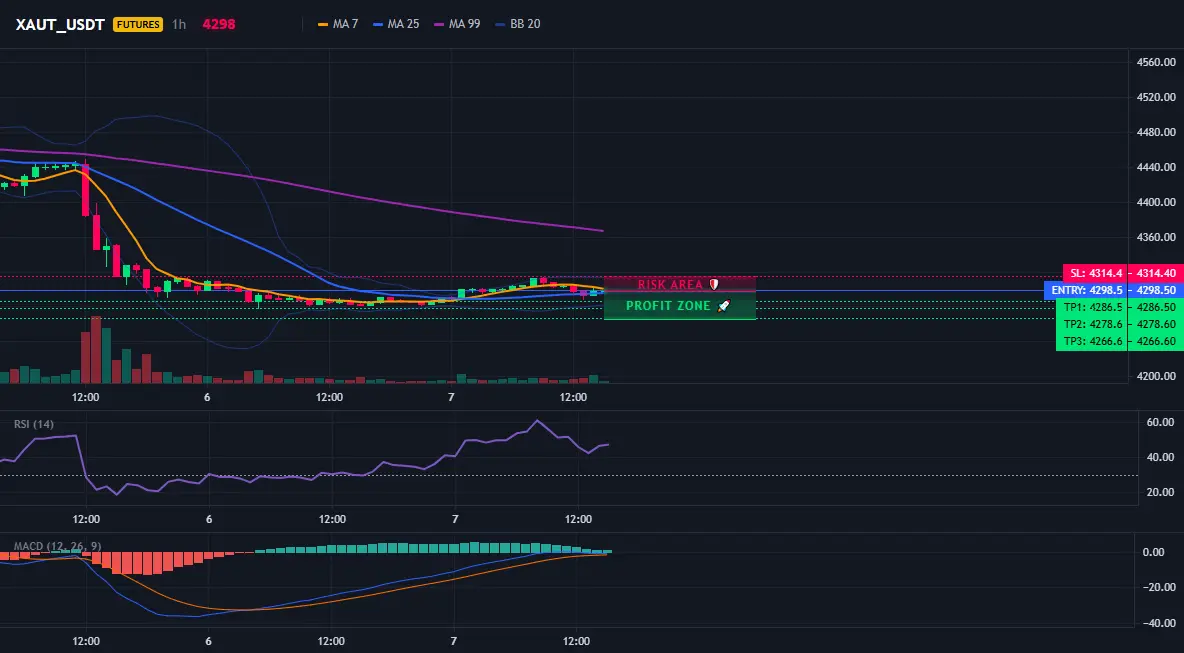Toggle the MA 25 legend item
Screen dimensions: 1184x653
click(x=396, y=24)
